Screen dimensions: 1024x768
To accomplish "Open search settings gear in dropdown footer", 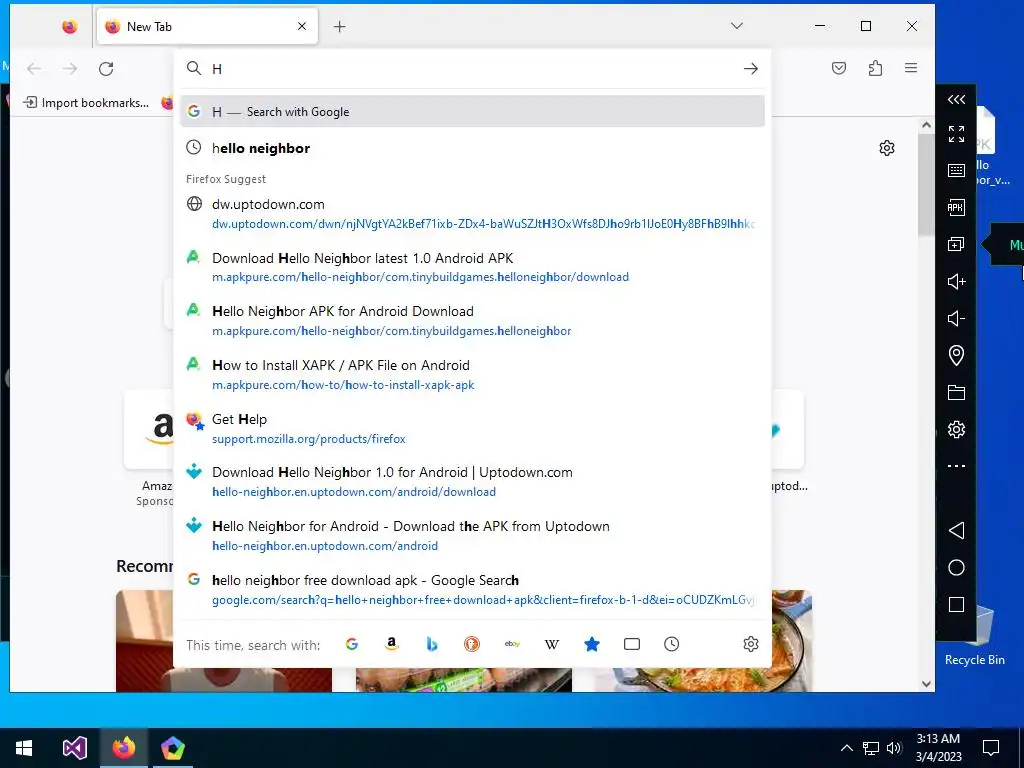I will (x=751, y=645).
